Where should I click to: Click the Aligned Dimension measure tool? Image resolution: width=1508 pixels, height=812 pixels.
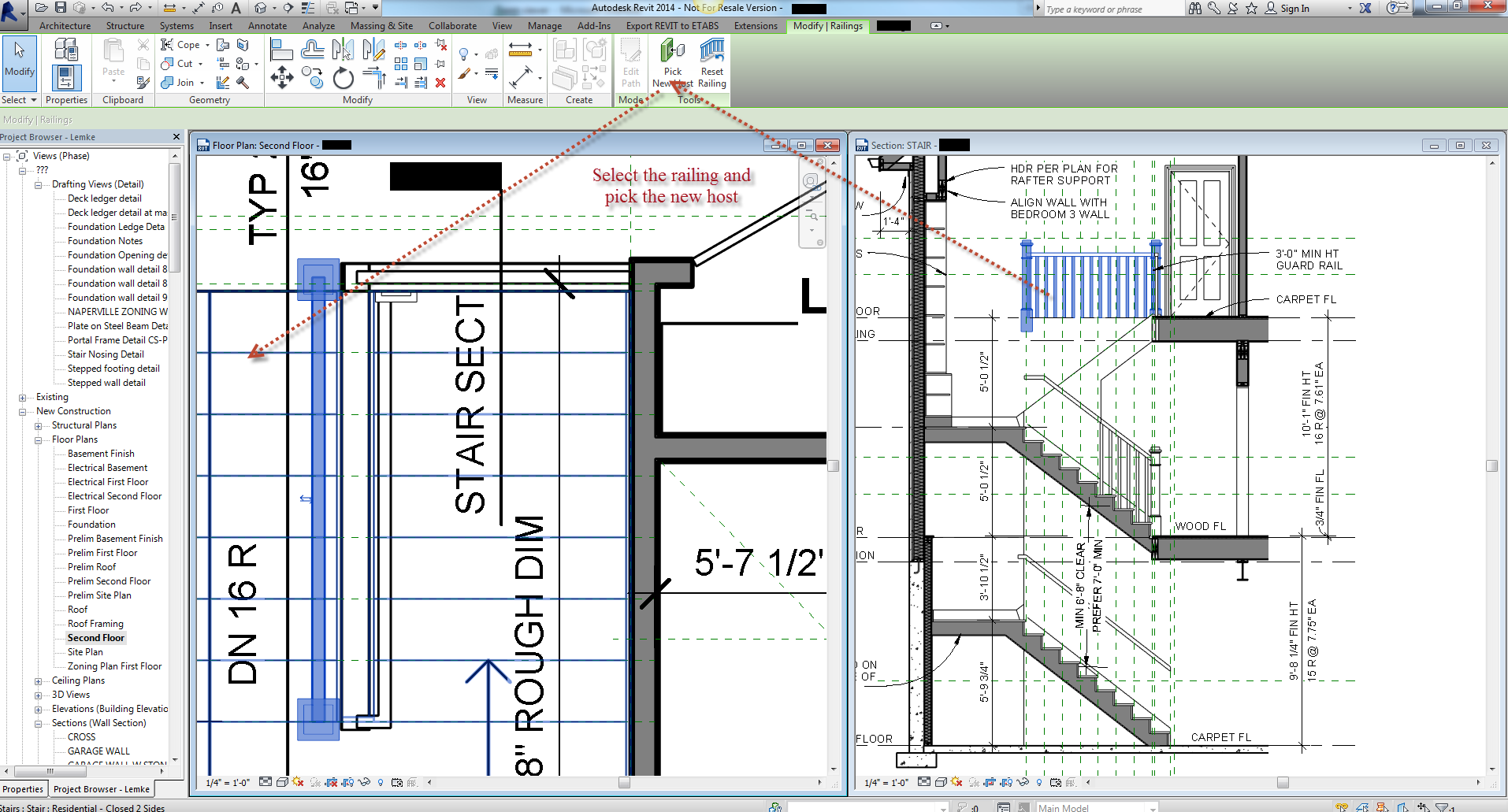(520, 50)
